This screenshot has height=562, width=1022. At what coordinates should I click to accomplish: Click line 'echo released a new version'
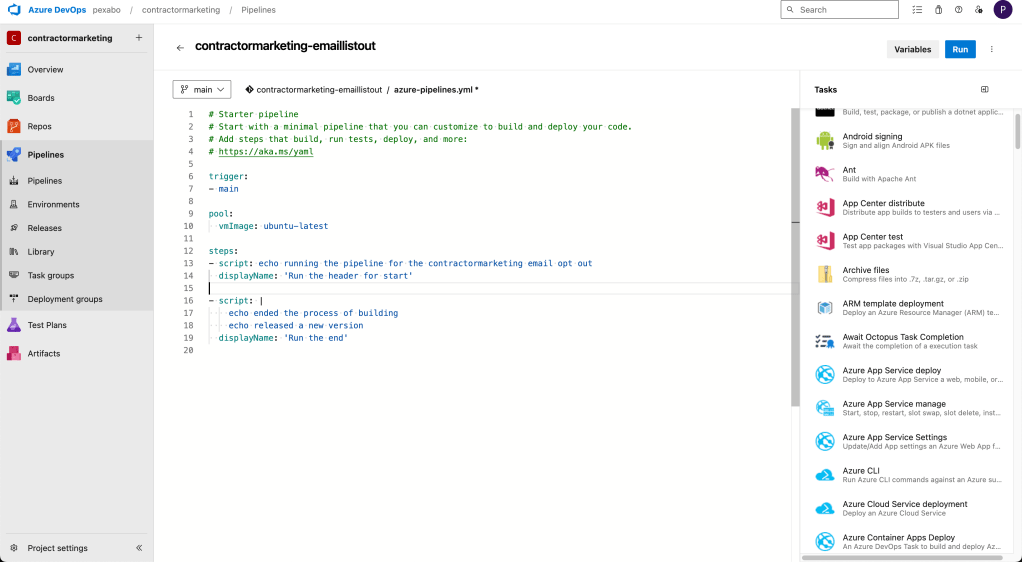295,325
